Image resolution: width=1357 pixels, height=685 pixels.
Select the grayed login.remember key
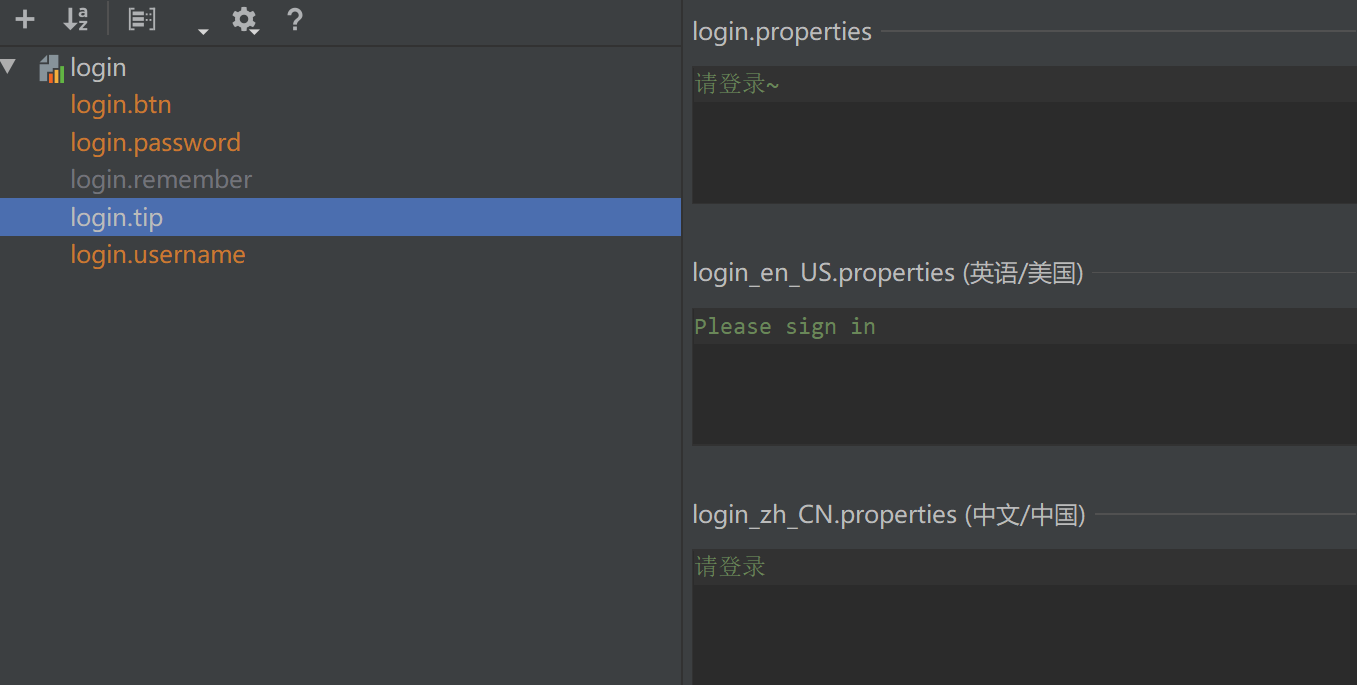[x=161, y=180]
